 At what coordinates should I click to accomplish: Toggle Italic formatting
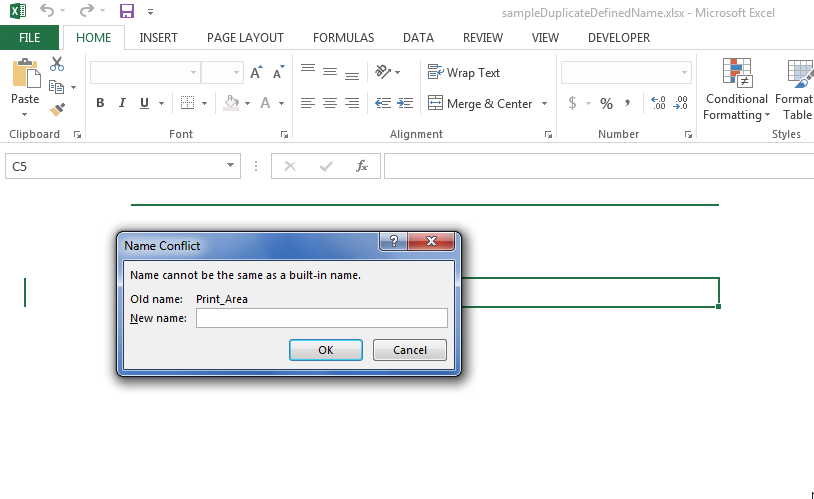(x=122, y=103)
